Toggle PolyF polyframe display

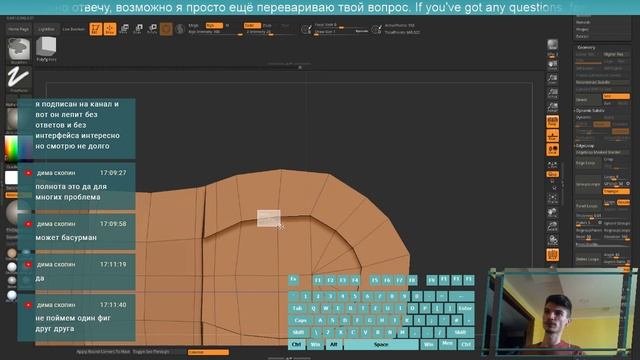coord(553,255)
